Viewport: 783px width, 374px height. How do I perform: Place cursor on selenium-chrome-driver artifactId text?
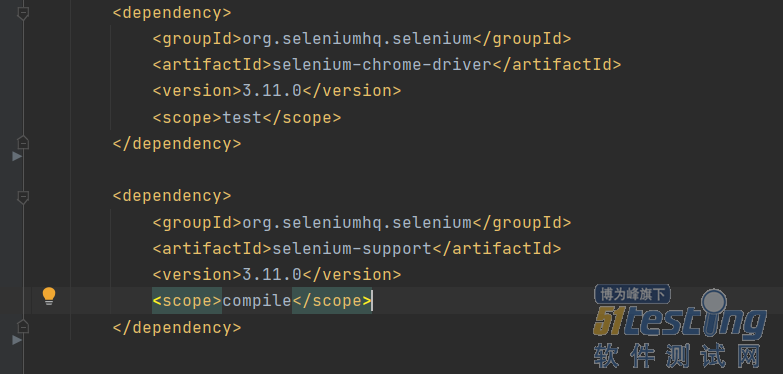coord(382,65)
